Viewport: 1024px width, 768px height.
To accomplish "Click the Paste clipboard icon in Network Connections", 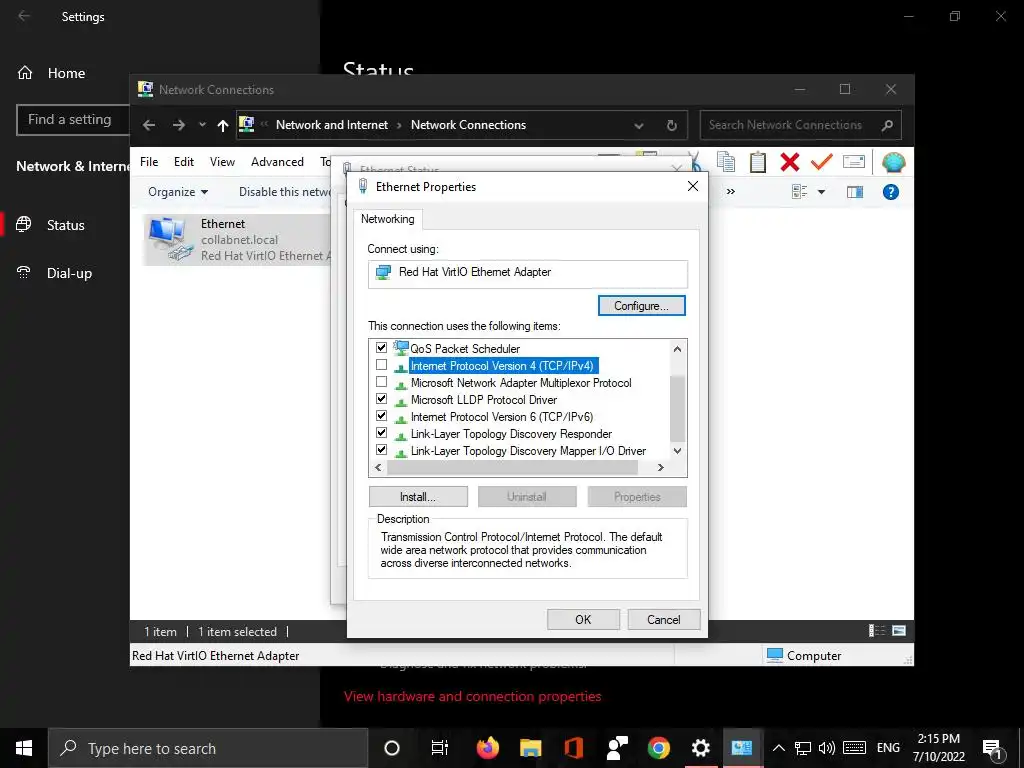I will coord(758,161).
